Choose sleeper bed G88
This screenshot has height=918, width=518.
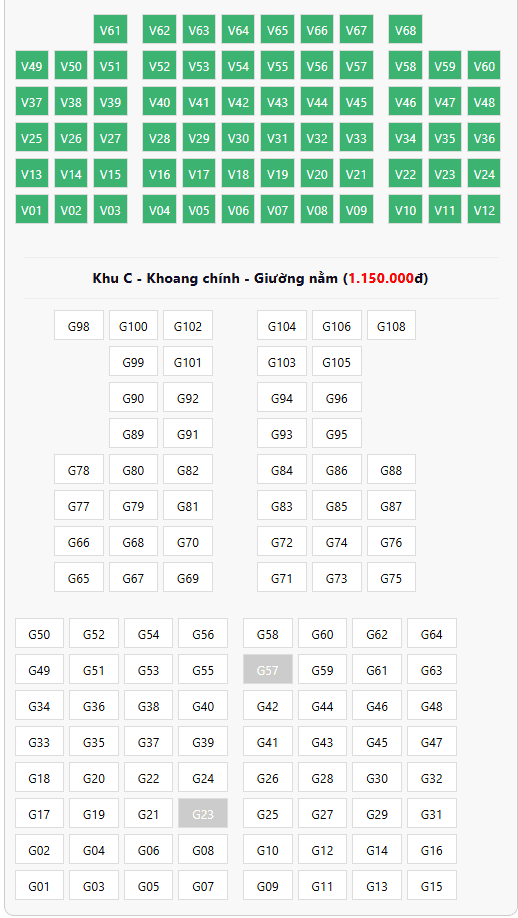(391, 470)
